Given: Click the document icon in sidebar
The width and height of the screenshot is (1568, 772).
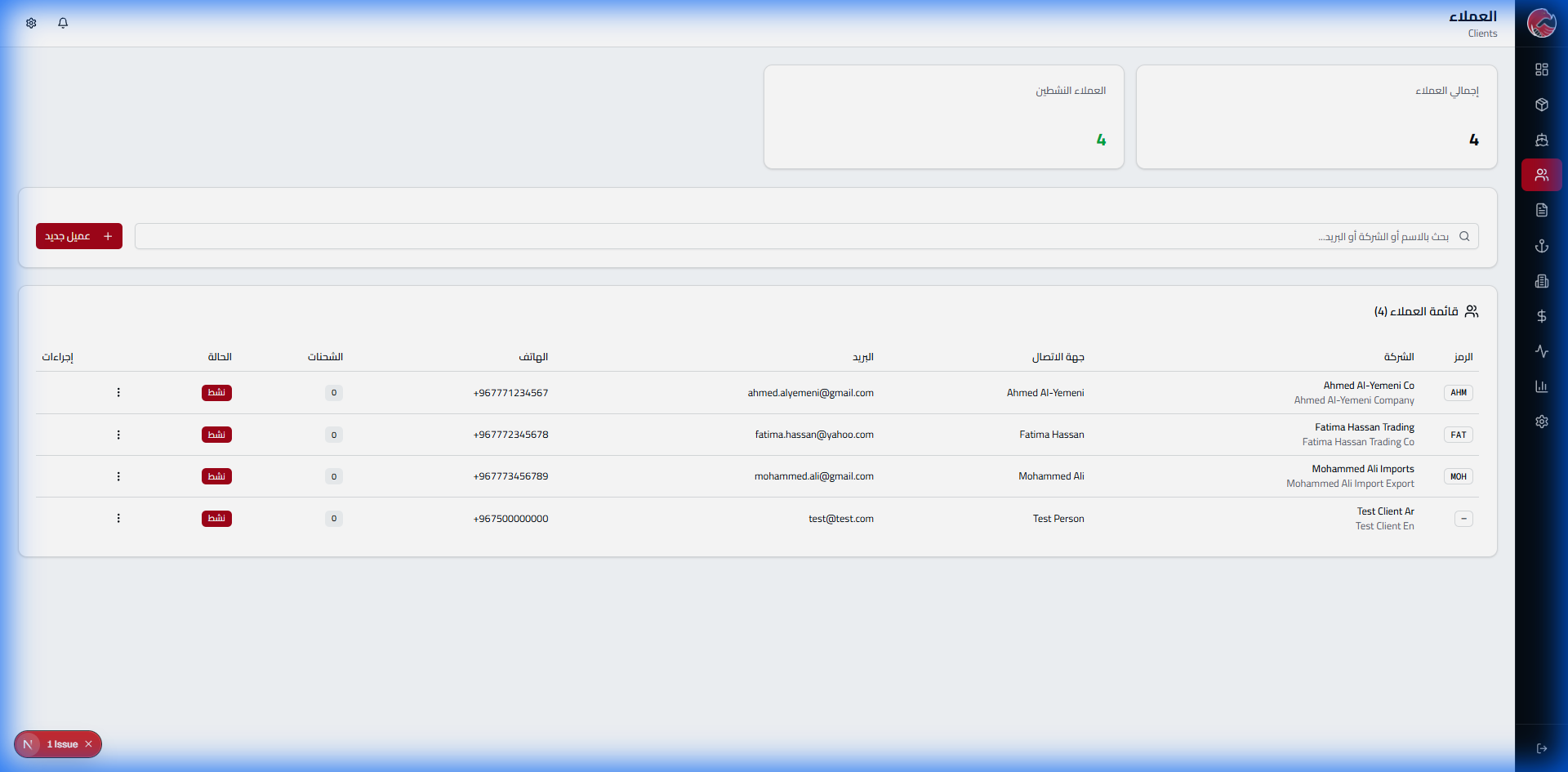Looking at the screenshot, I should point(1541,210).
